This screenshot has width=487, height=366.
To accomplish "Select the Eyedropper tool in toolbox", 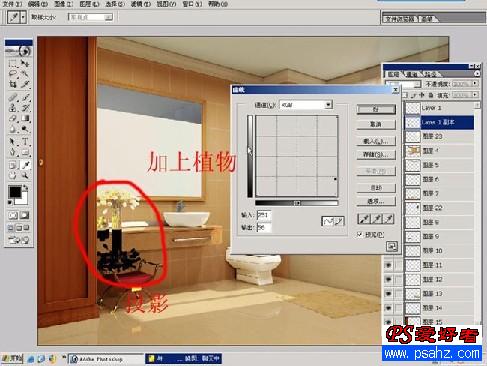I will pyautogui.click(x=25, y=165).
